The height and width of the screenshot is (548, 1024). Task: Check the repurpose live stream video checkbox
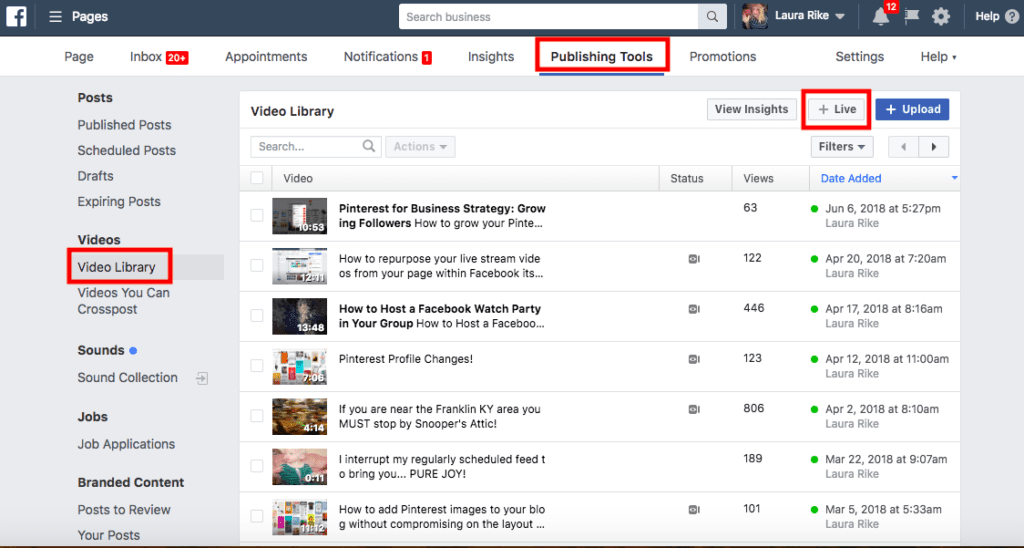(257, 265)
